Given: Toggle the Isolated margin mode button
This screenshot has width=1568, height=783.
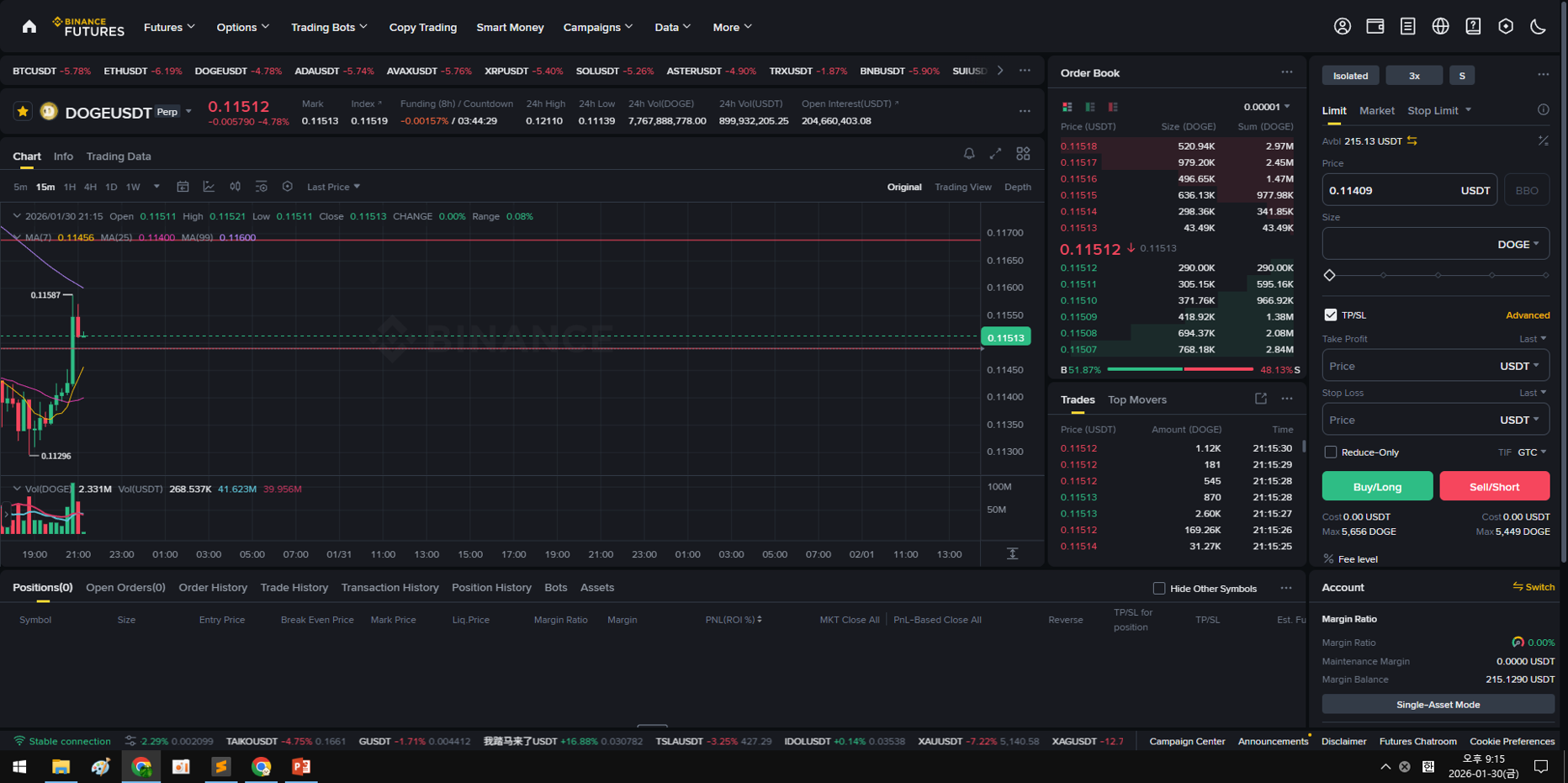Looking at the screenshot, I should [1350, 76].
